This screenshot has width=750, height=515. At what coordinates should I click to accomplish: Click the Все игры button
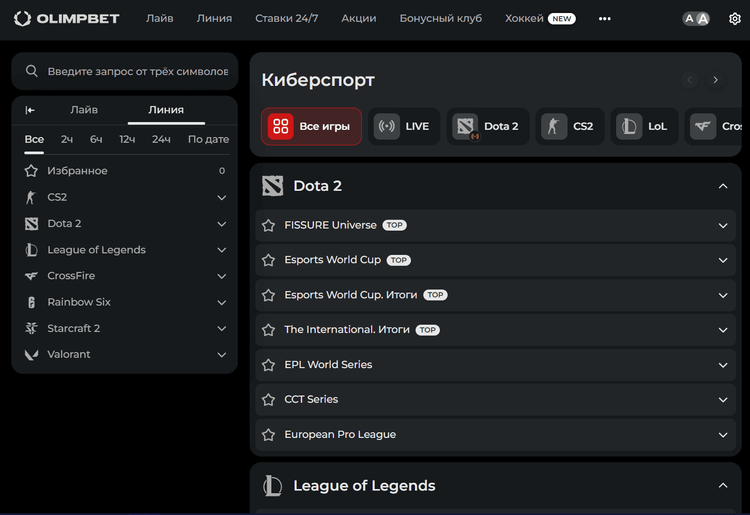311,127
